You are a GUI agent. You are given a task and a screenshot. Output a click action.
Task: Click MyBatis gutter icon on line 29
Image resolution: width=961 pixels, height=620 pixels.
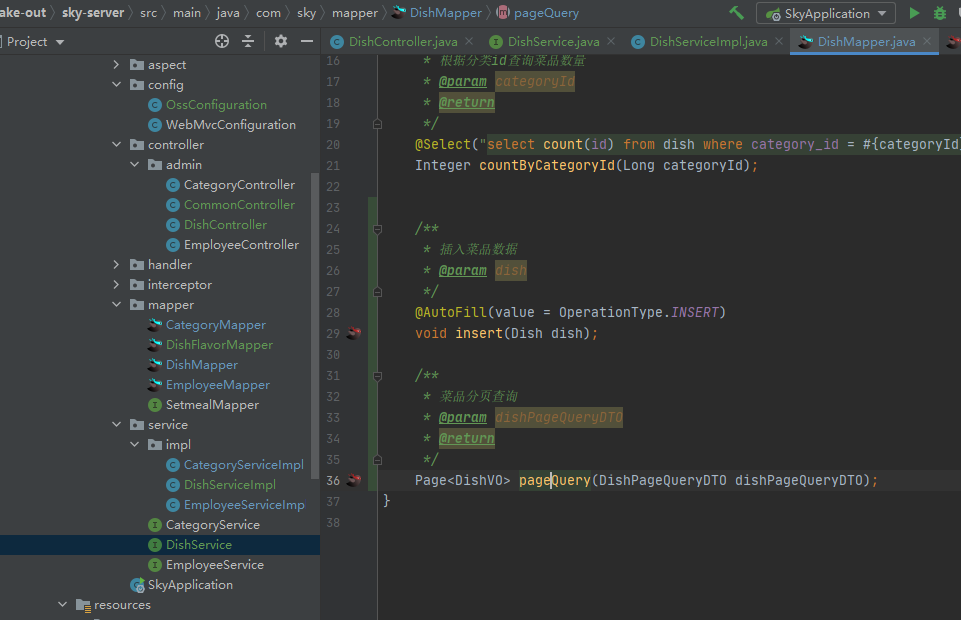354,333
